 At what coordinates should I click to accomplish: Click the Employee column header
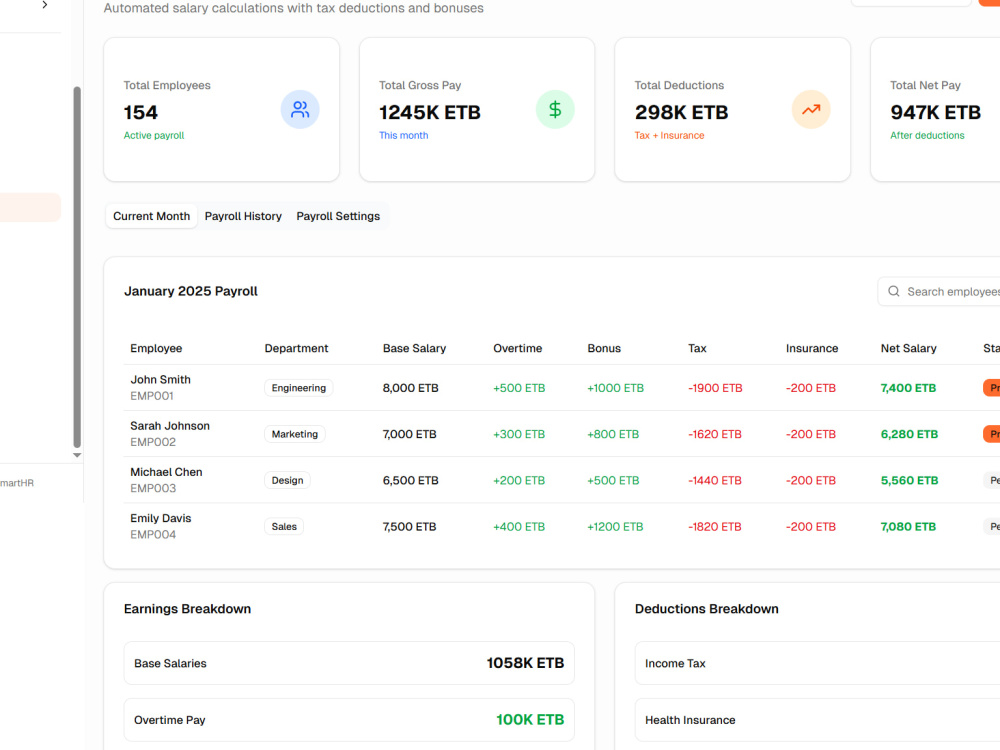click(x=156, y=348)
